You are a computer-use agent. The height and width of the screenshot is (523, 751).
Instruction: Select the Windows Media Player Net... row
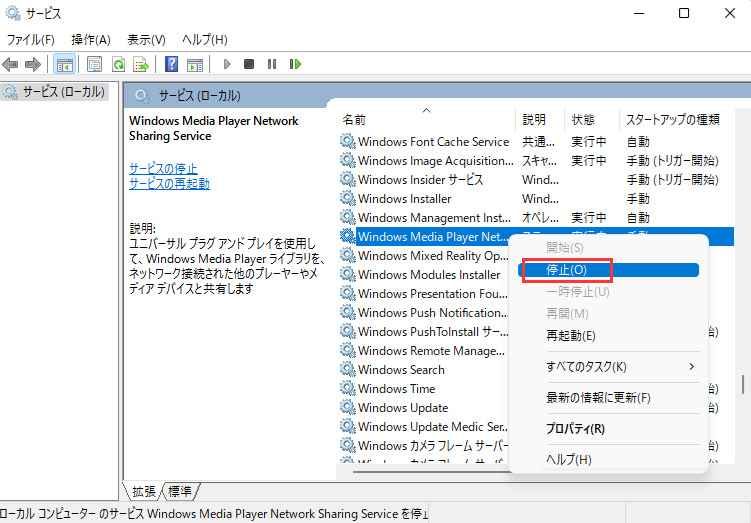432,236
